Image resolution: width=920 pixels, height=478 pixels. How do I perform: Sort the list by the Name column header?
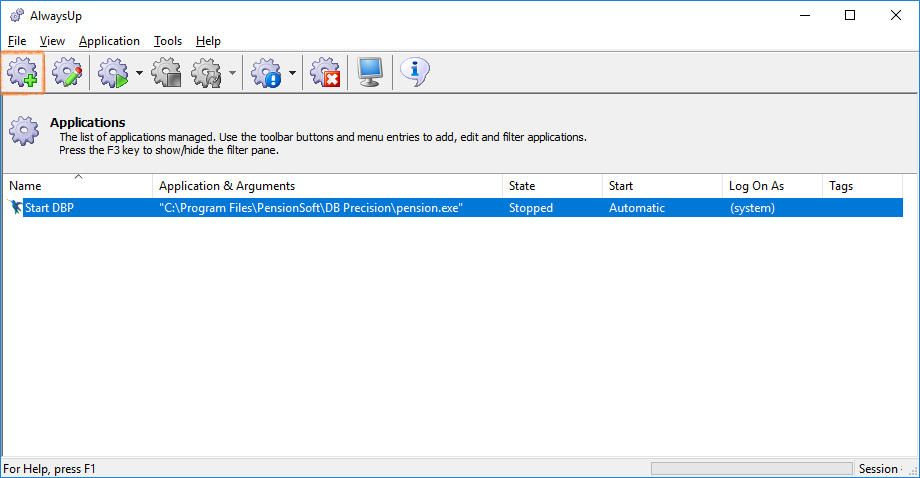pyautogui.click(x=78, y=186)
